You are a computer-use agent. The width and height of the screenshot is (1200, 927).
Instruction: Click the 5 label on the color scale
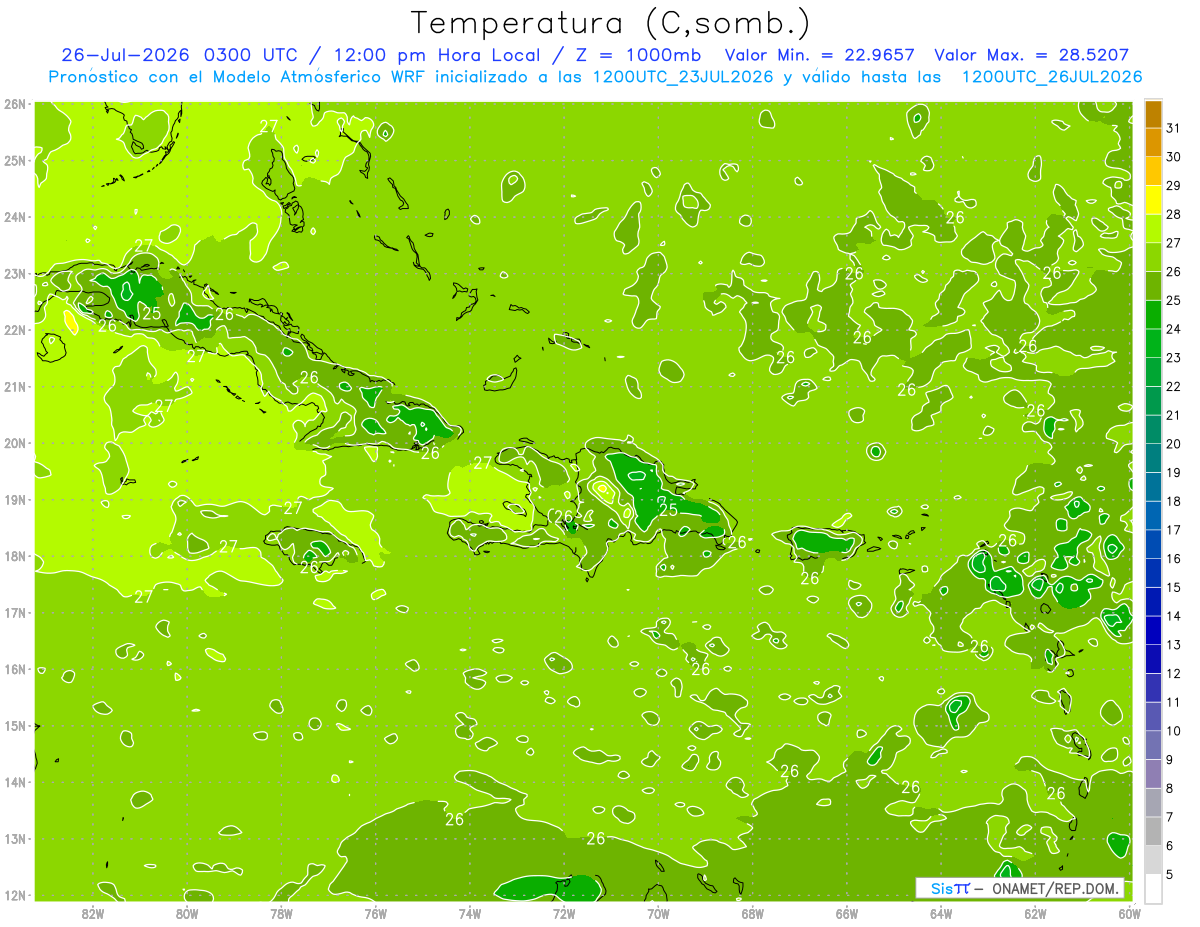(x=1170, y=874)
